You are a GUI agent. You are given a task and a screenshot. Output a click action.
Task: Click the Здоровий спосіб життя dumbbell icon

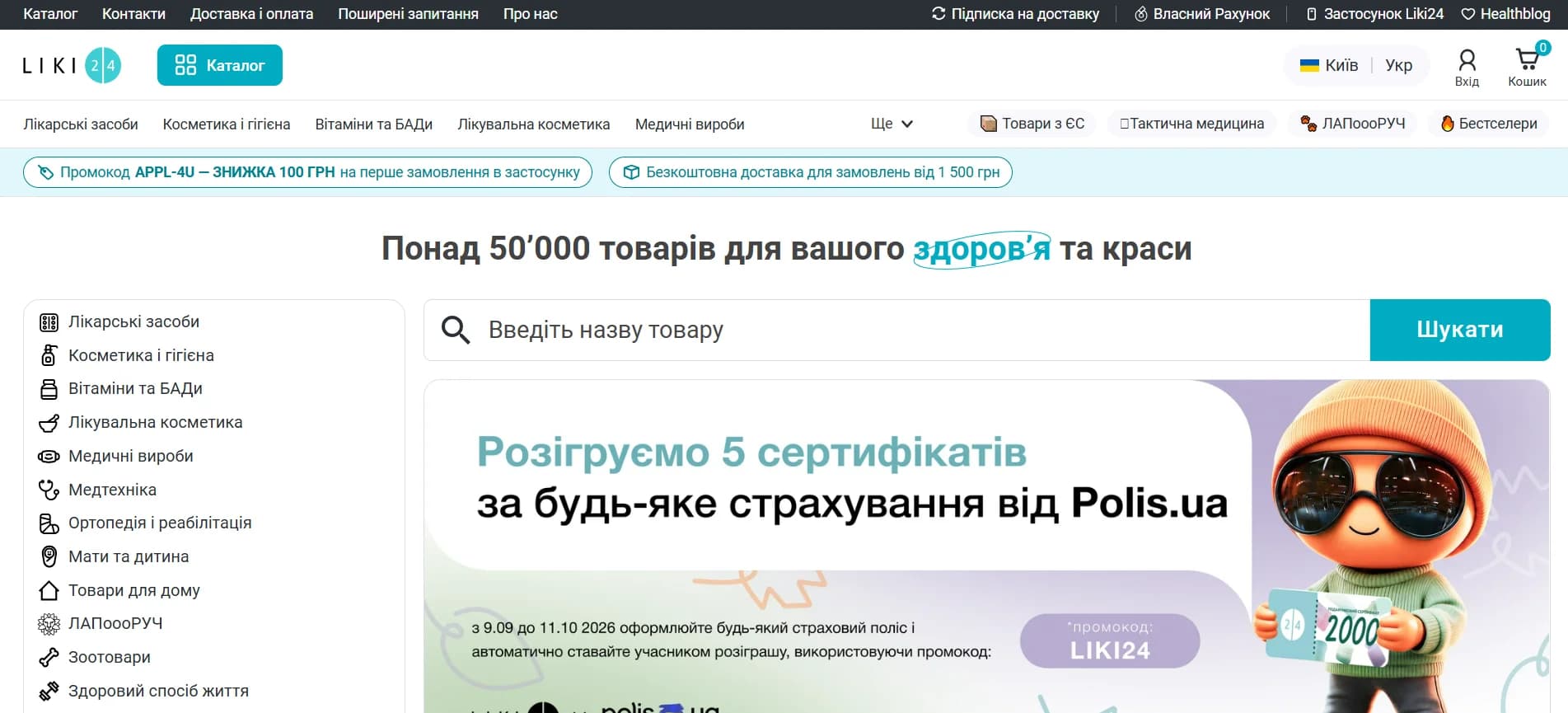49,691
